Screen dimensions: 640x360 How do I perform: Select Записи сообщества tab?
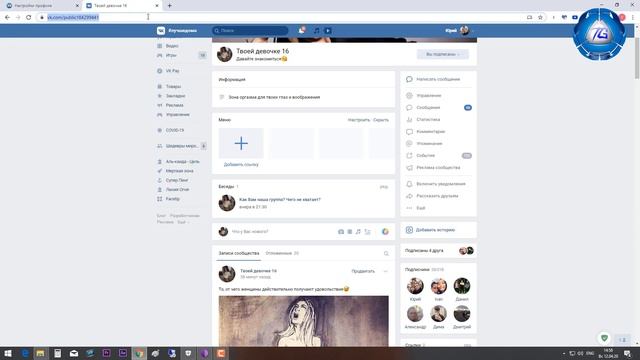(239, 253)
